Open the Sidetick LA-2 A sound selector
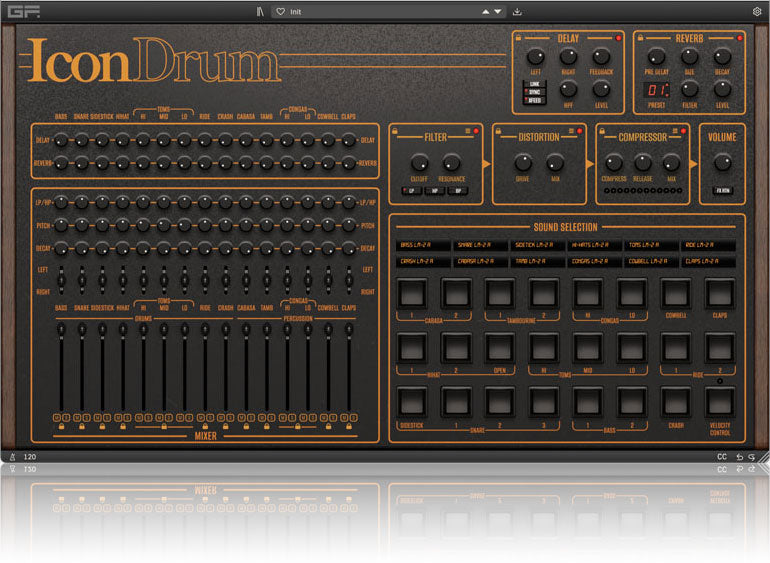The height and width of the screenshot is (563, 770). click(x=537, y=245)
